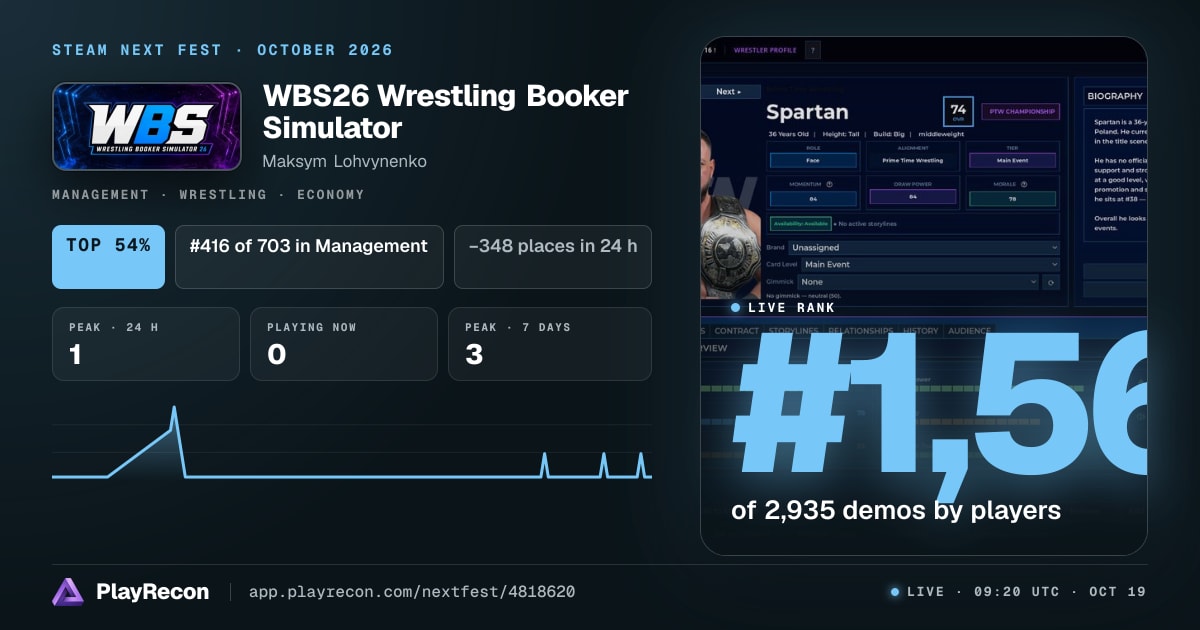Open the HISTORY tab

coord(920,331)
